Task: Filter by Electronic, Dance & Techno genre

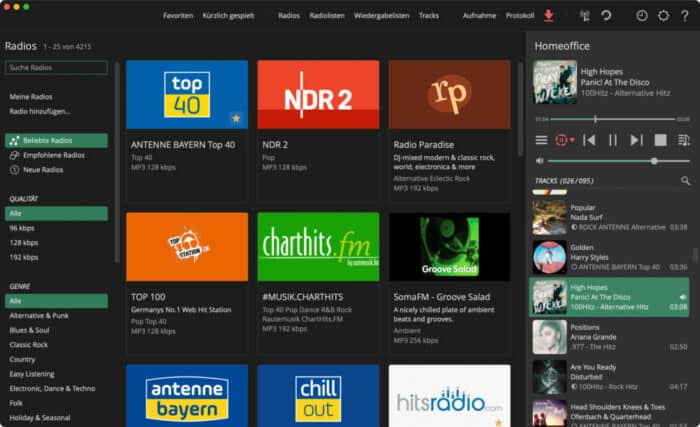Action: pos(52,389)
